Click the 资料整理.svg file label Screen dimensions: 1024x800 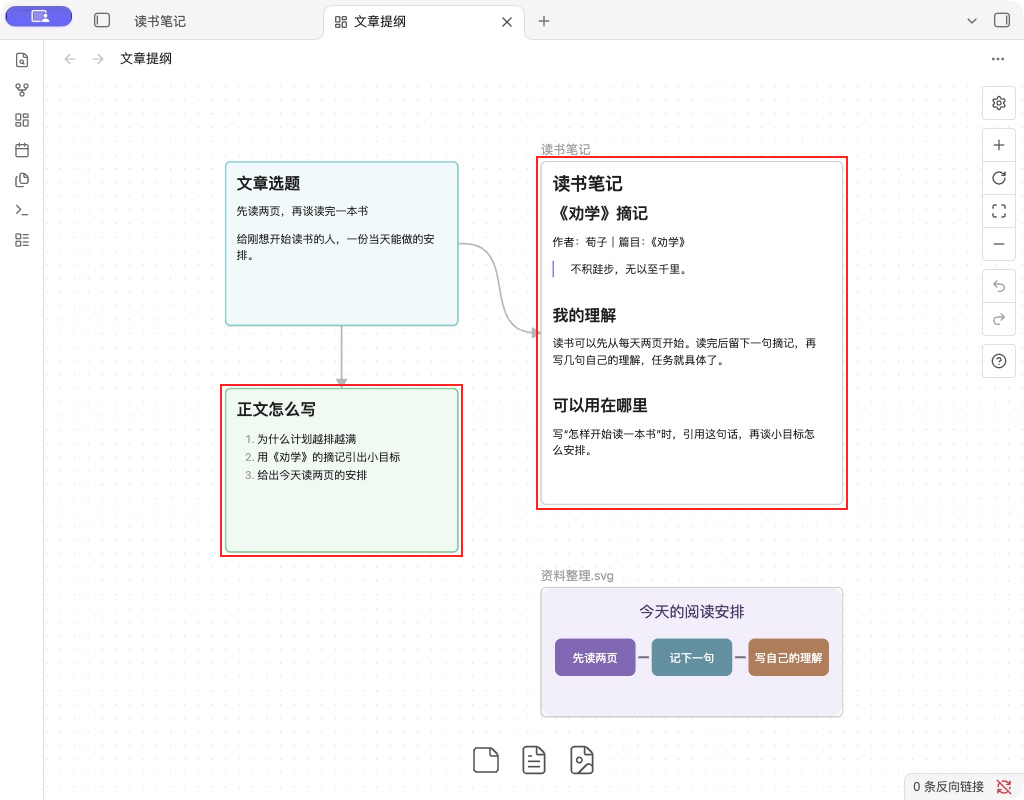[577, 575]
